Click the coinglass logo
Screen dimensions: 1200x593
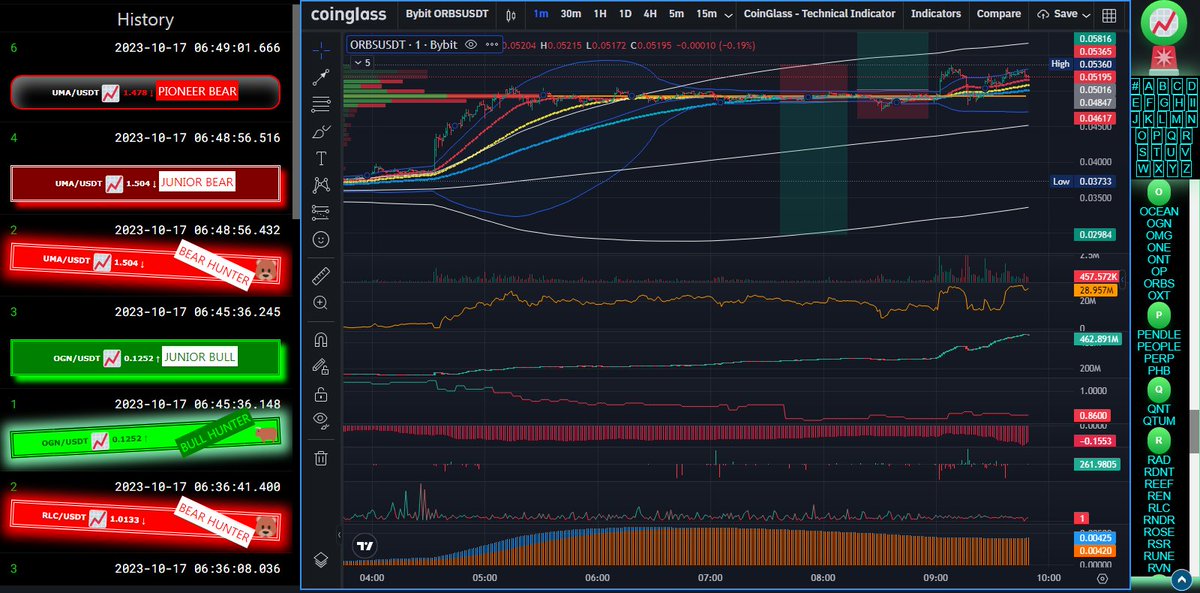[347, 14]
